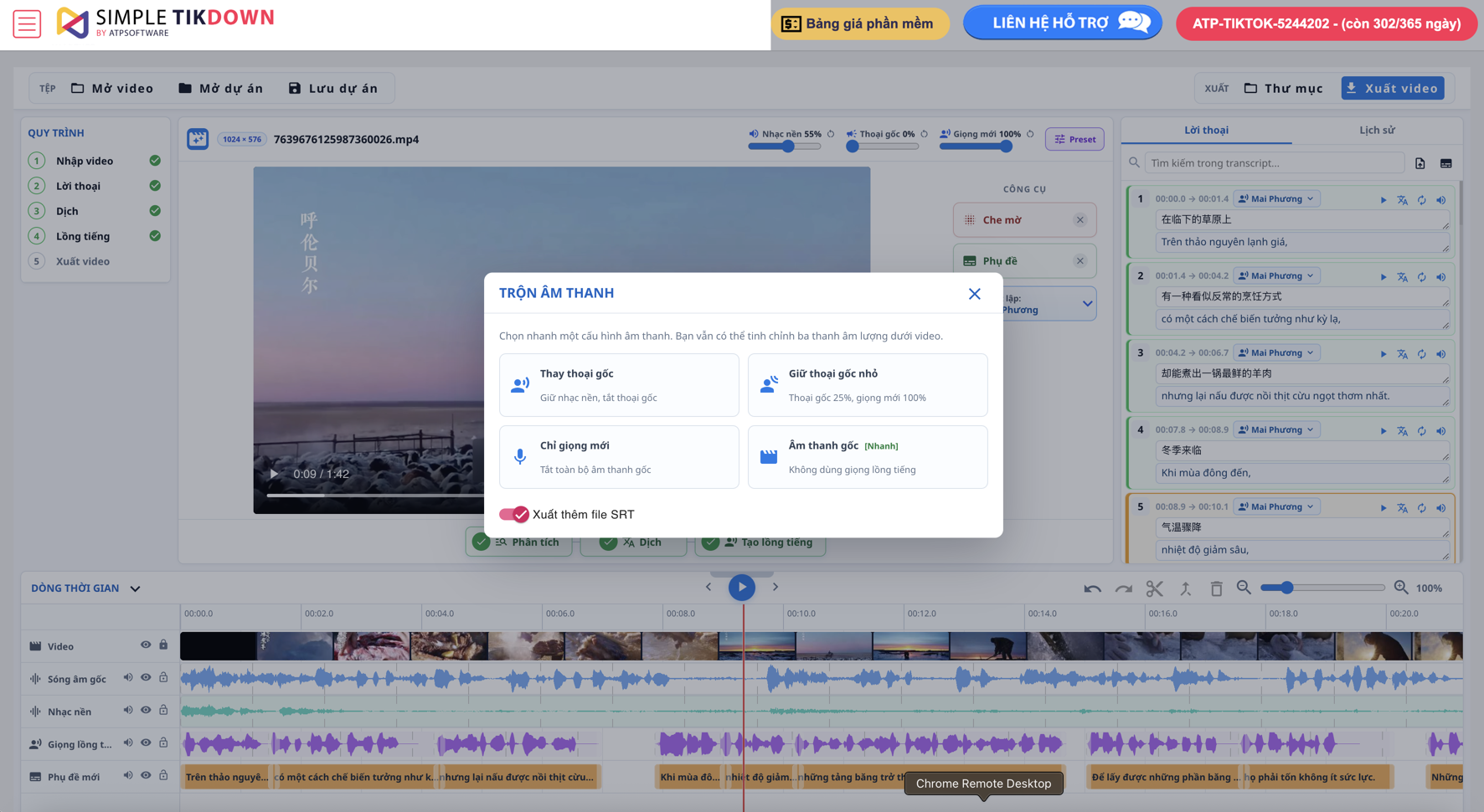Viewport: 1484px width, 812px height.
Task: Open the hamburger menu icon
Action: tap(27, 23)
